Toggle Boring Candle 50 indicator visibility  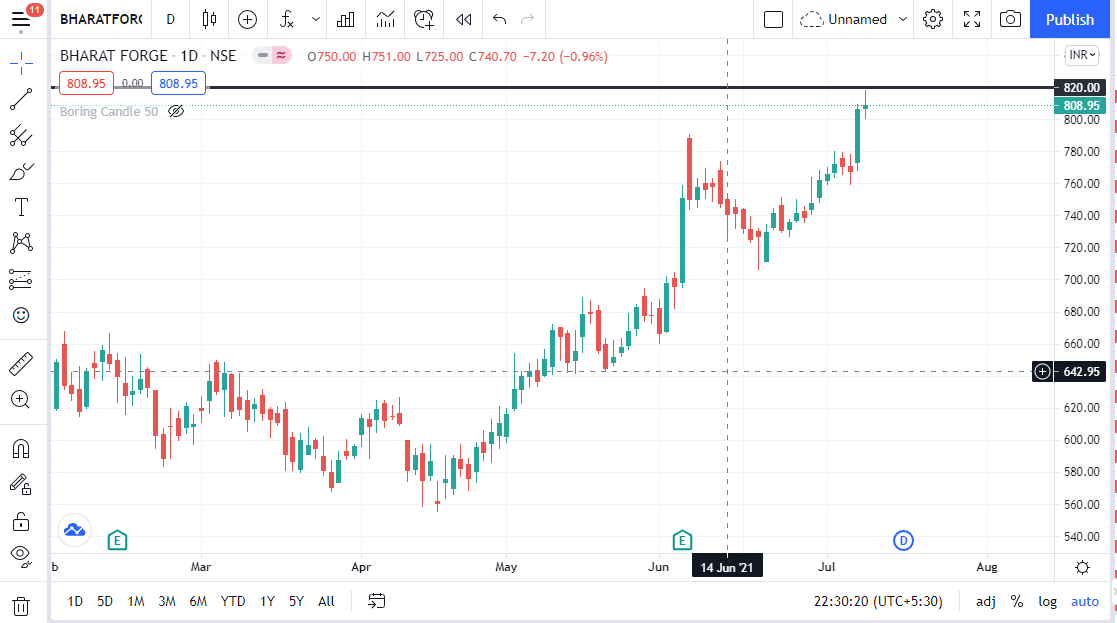[176, 112]
